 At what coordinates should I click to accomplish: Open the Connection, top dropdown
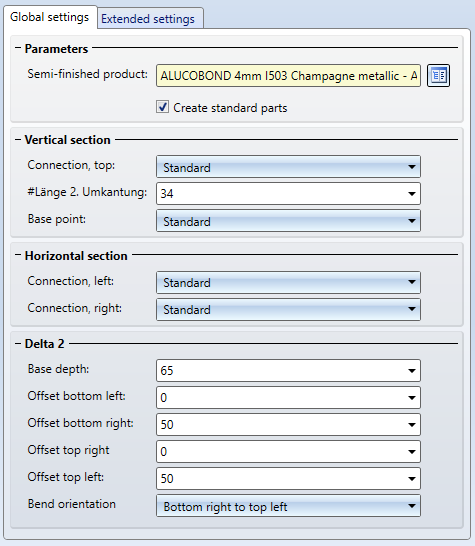point(288,167)
